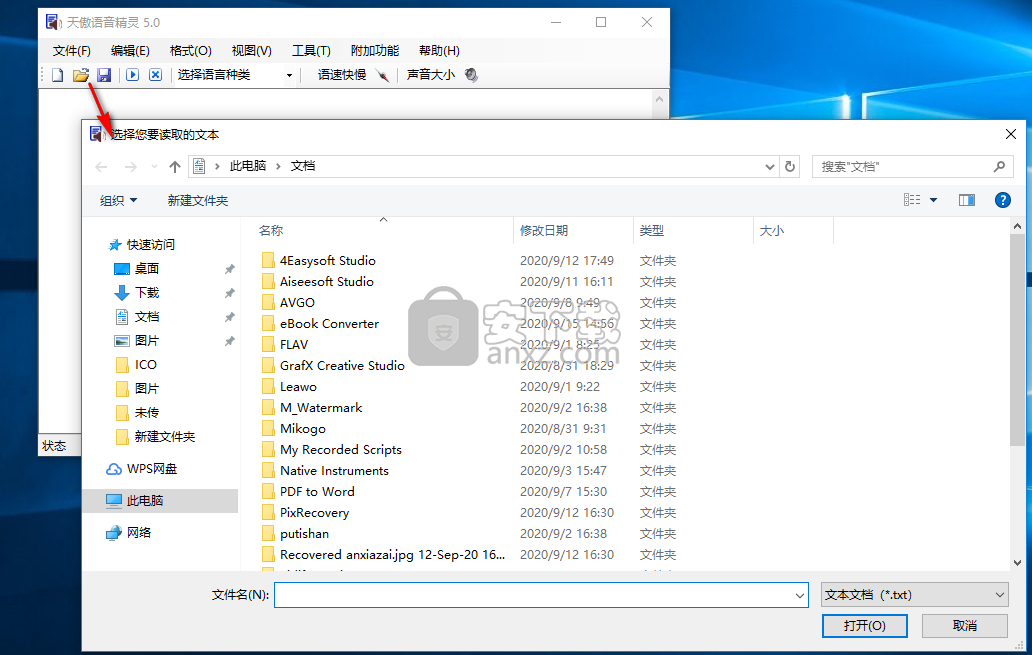The width and height of the screenshot is (1032, 655).
Task: Select the Aiseesoft Studio folder
Action: (326, 282)
